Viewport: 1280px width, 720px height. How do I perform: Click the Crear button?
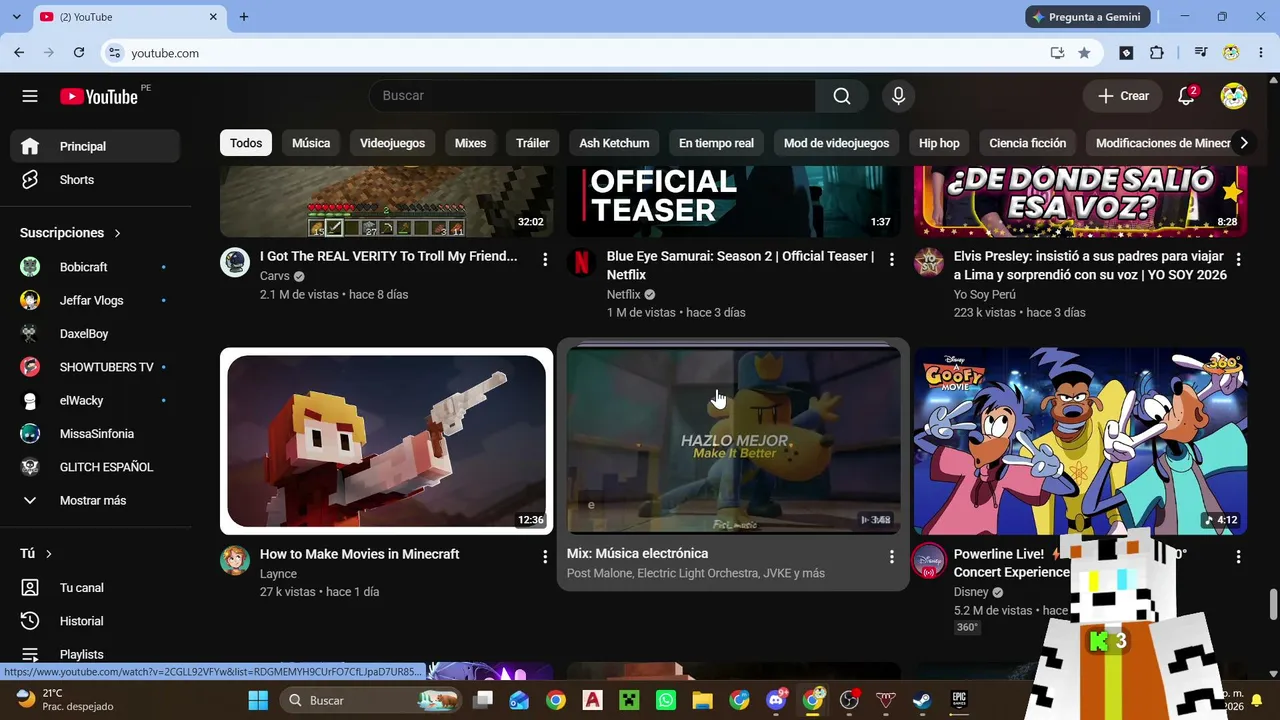[x=1123, y=96]
